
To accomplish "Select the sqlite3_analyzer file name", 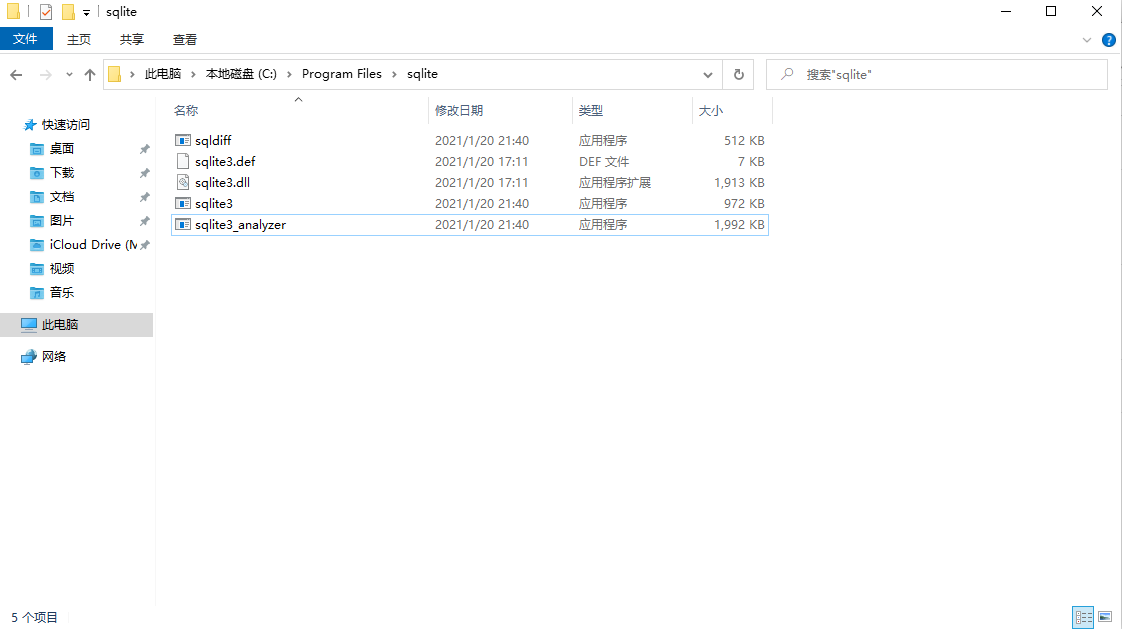I will pyautogui.click(x=240, y=225).
